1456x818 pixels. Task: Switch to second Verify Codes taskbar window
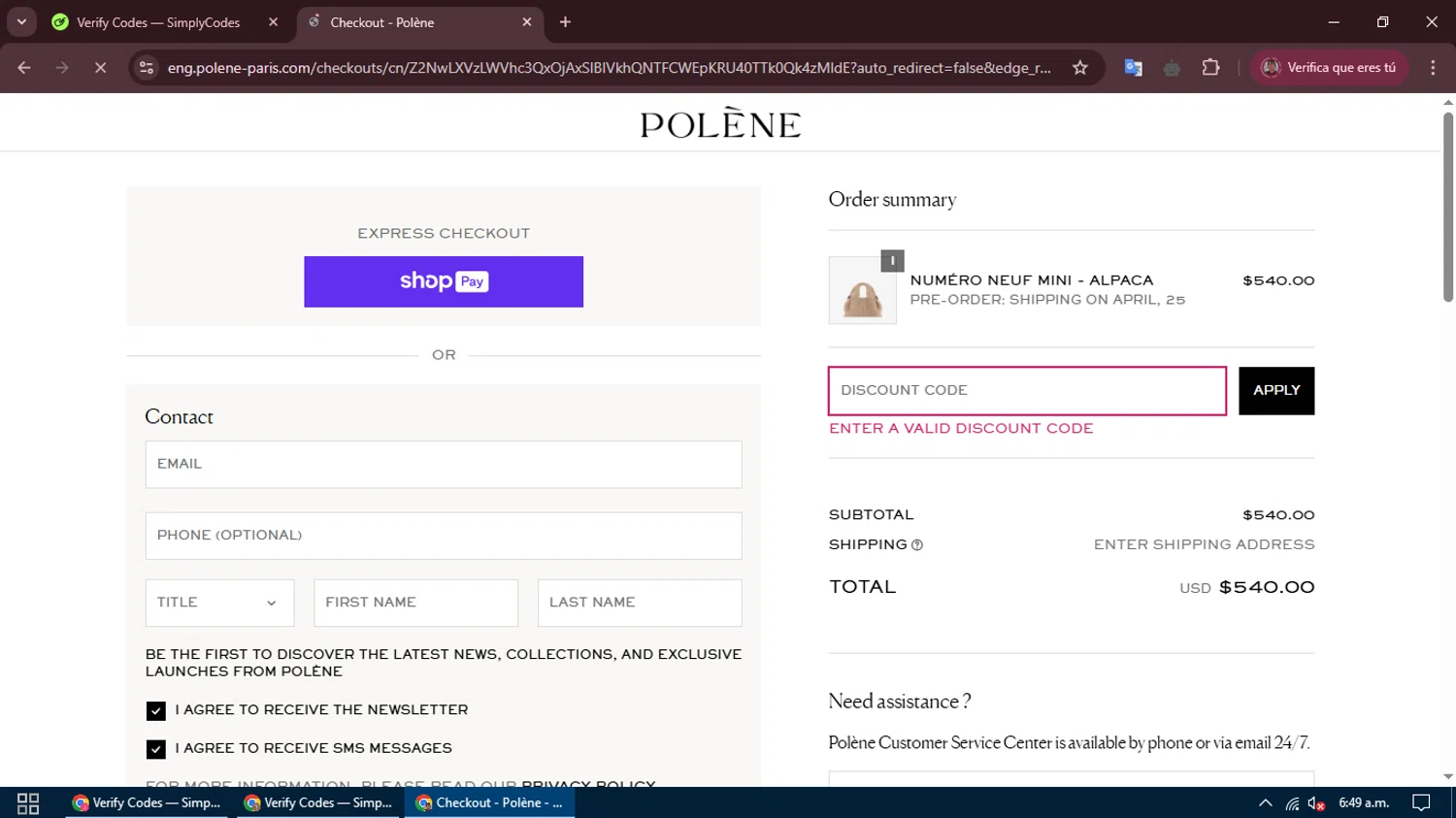click(318, 803)
